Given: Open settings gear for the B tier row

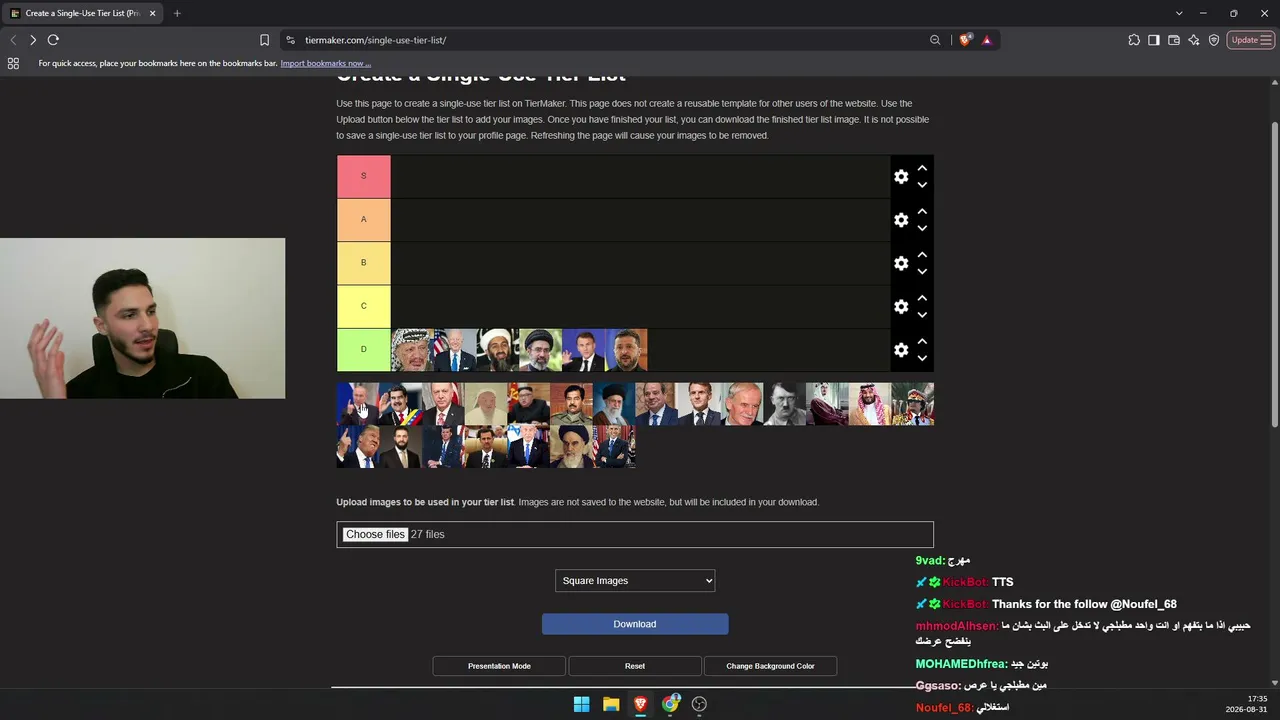Looking at the screenshot, I should [x=901, y=263].
